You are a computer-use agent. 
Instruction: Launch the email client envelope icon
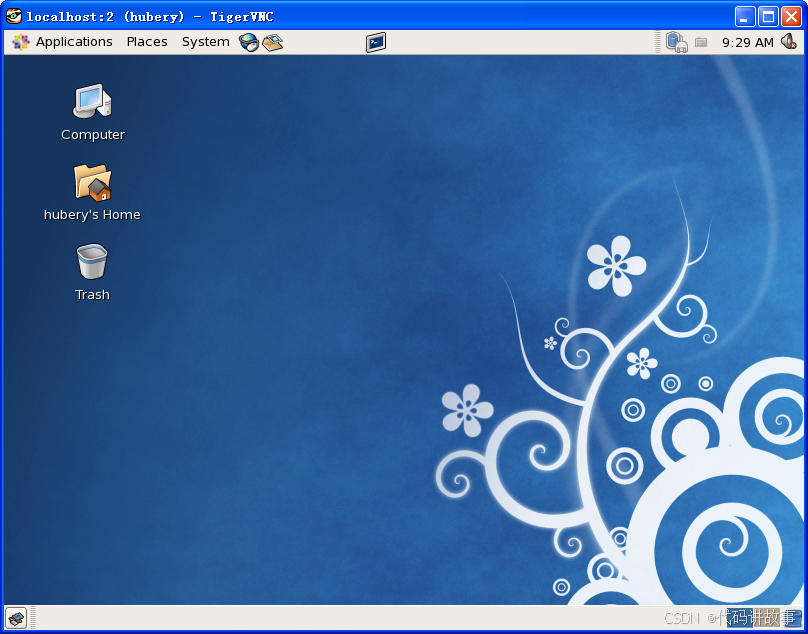click(272, 42)
